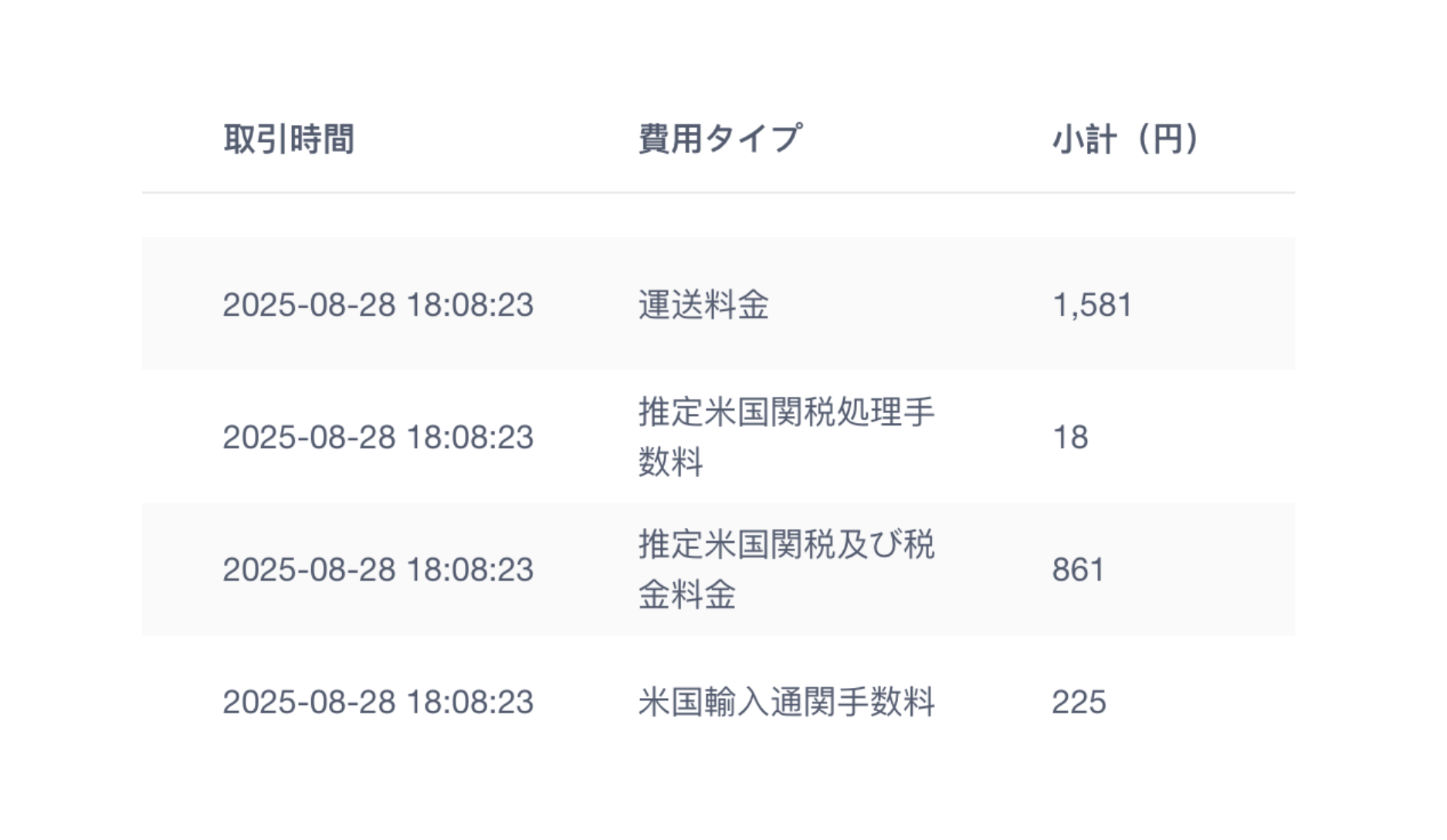Viewport: 1447px width, 840px height.
Task: Click the subtotal value 18
Action: coord(1070,438)
